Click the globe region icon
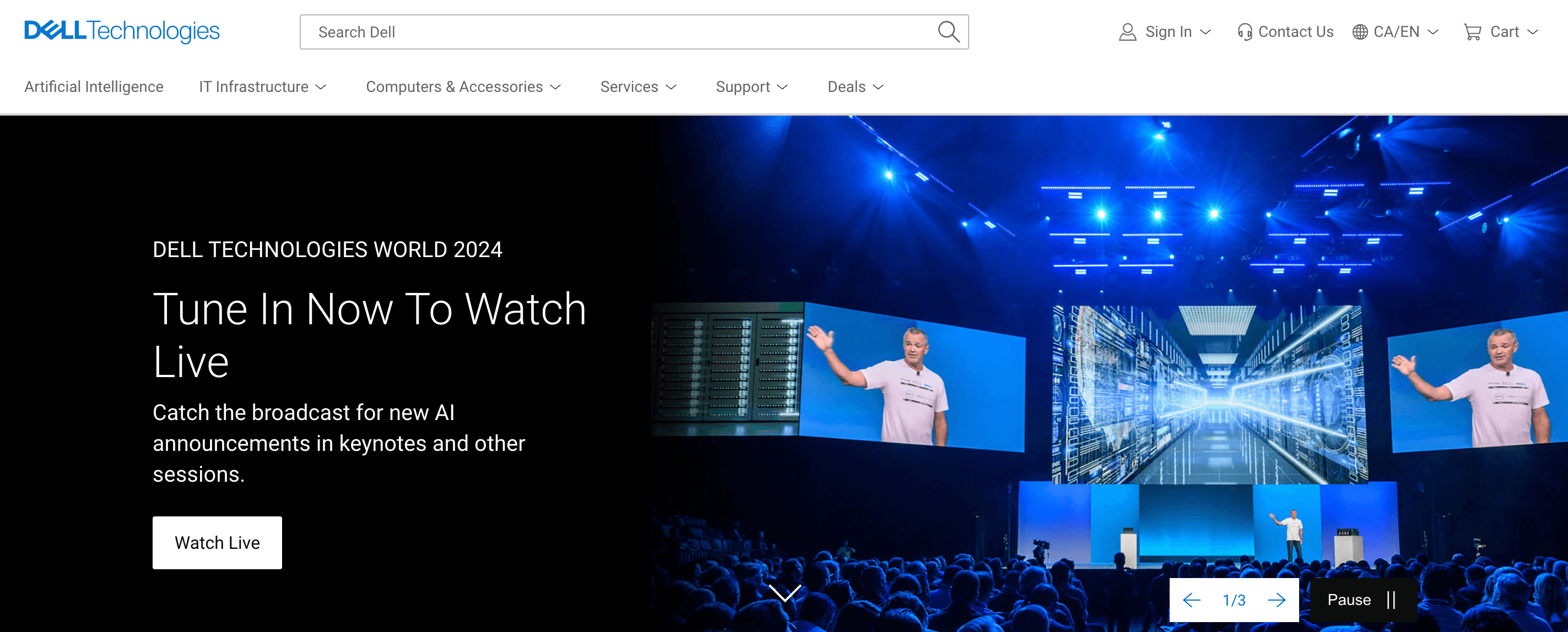 (x=1360, y=32)
